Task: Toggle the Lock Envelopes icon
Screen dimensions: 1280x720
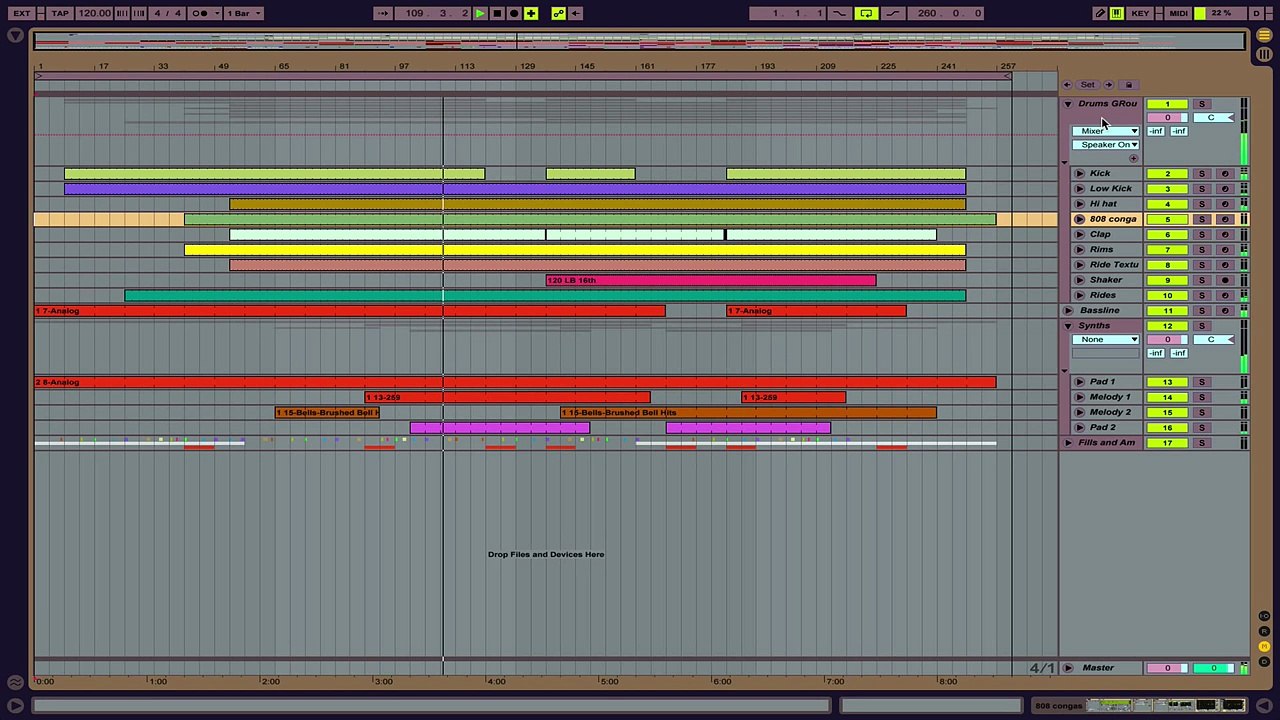Action: click(1129, 84)
